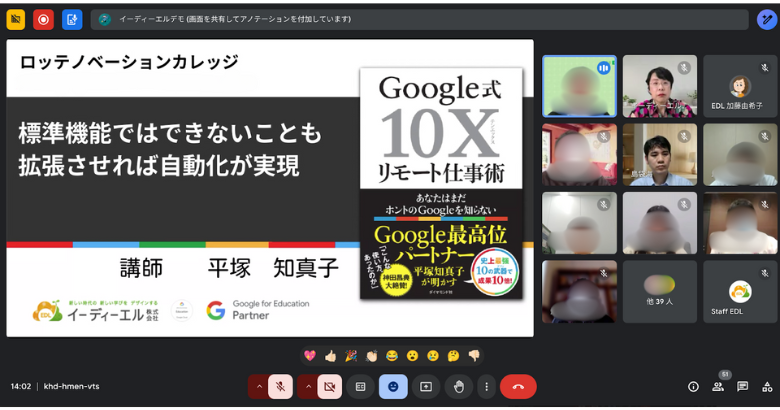The width and height of the screenshot is (780, 410).
Task: Click the イーディーエル company logo on slide
Action: click(96, 311)
